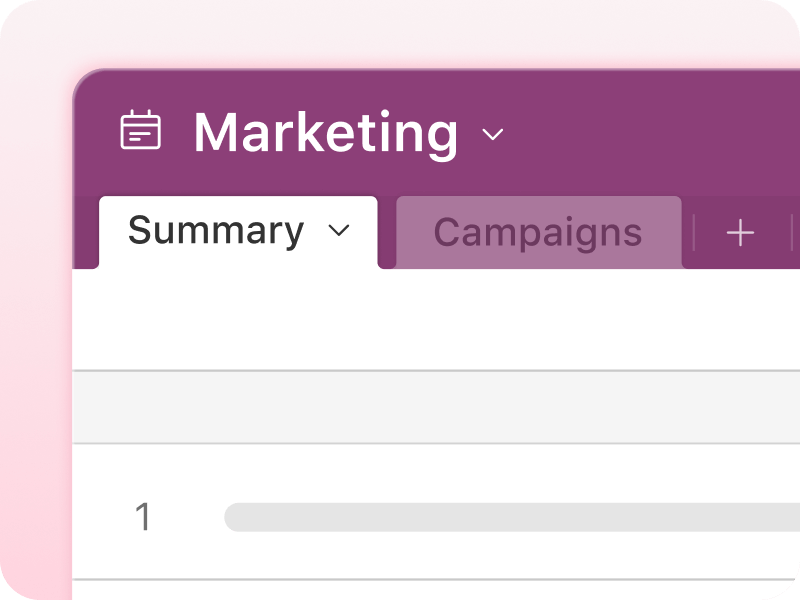Click the blank toolbar area below the tabs
Viewport: 800px width, 600px height.
coord(436,319)
